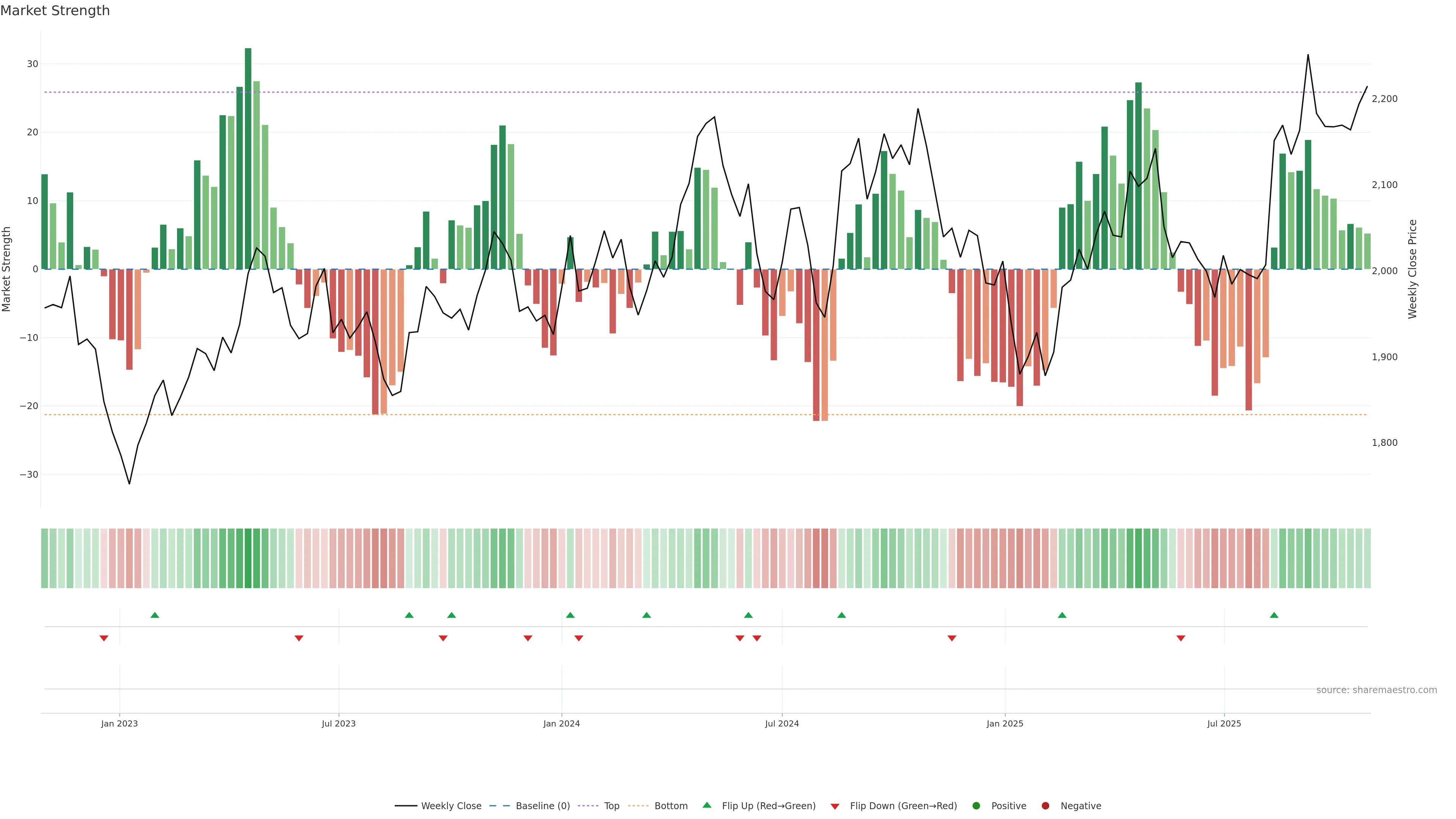Click Weekly Close Price axis title
The height and width of the screenshot is (819, 1456).
coord(1412,269)
